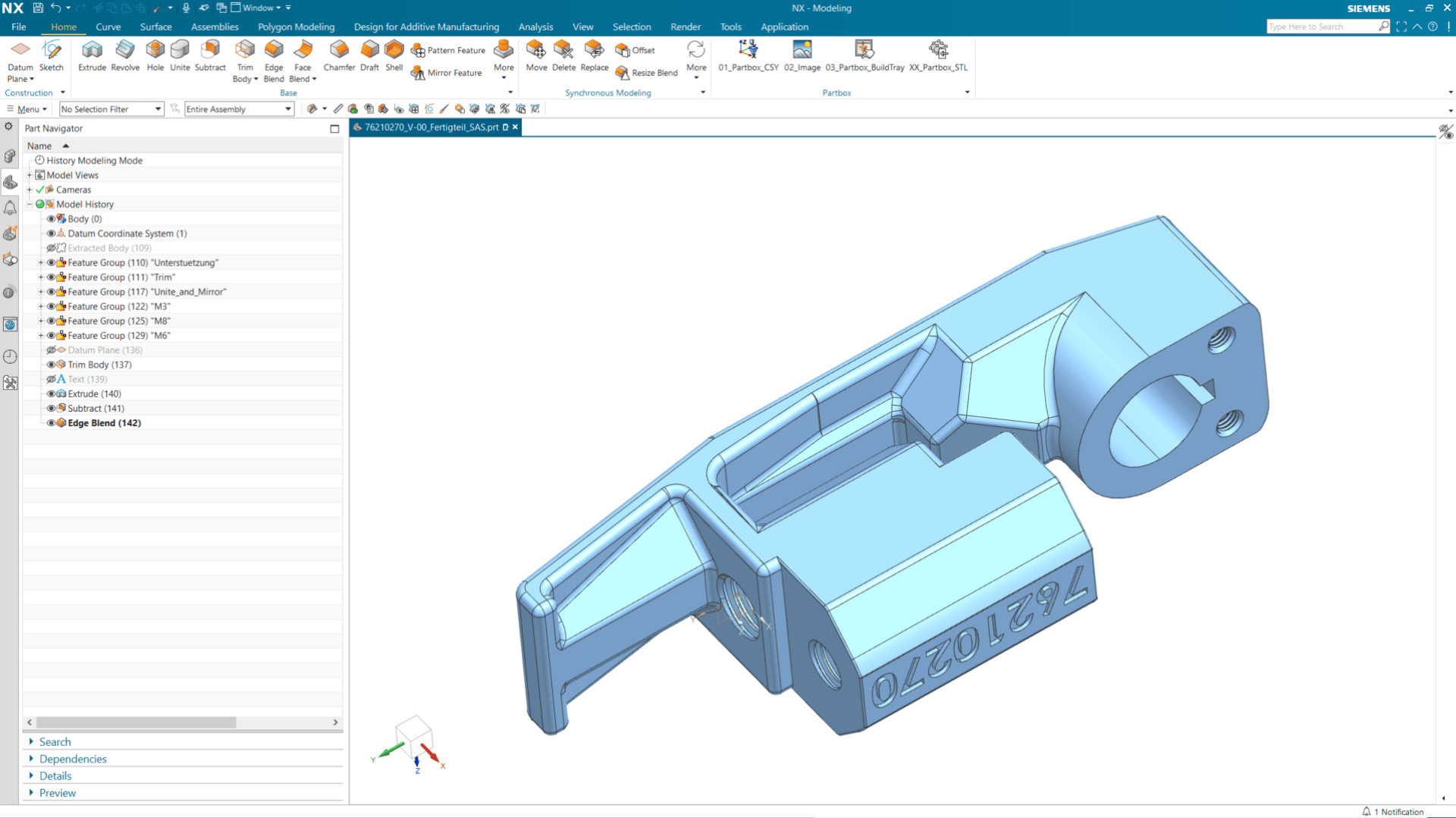Open the Part Navigator settings gear
The width and height of the screenshot is (1456, 818).
pyautogui.click(x=9, y=127)
